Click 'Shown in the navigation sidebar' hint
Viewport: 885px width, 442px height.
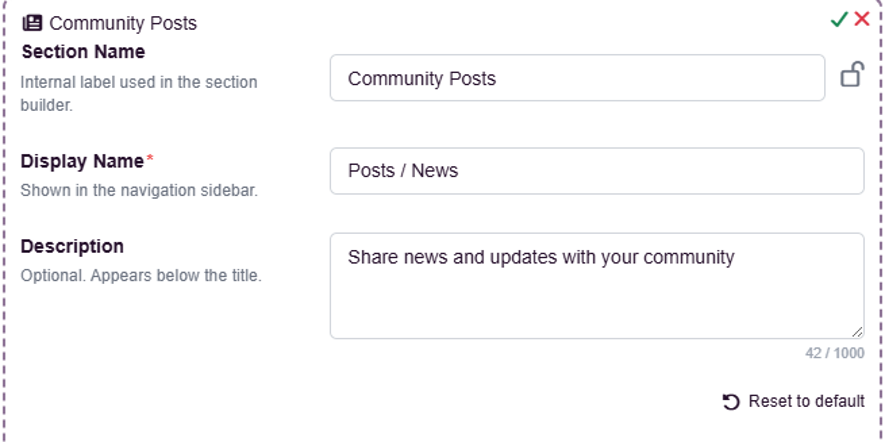[139, 191]
